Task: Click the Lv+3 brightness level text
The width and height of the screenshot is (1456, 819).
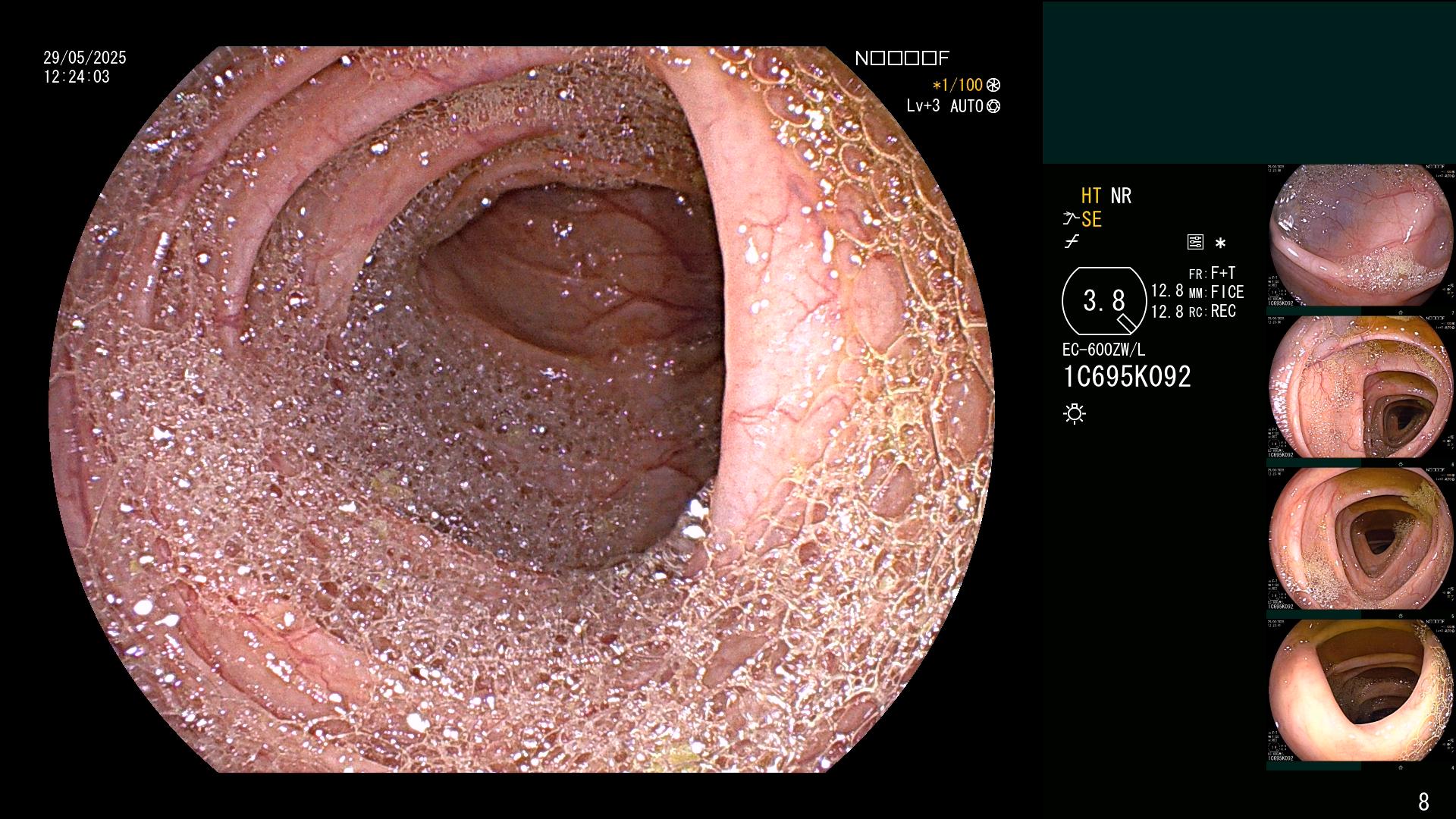Action: pos(923,106)
